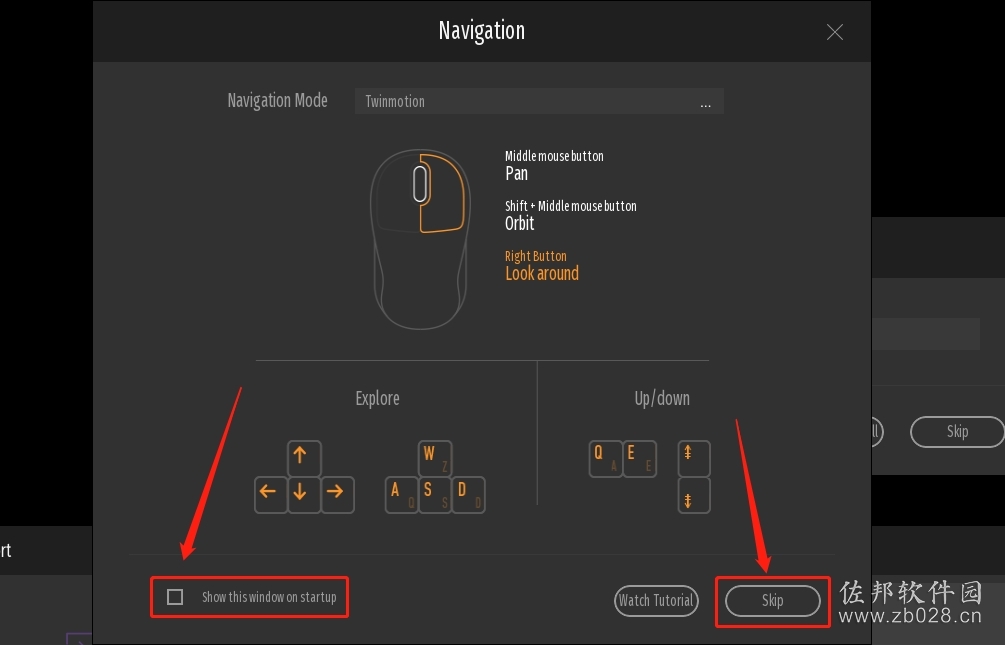Click the scroll-down mouse wheel key icon
Image resolution: width=1005 pixels, height=645 pixels.
[694, 495]
